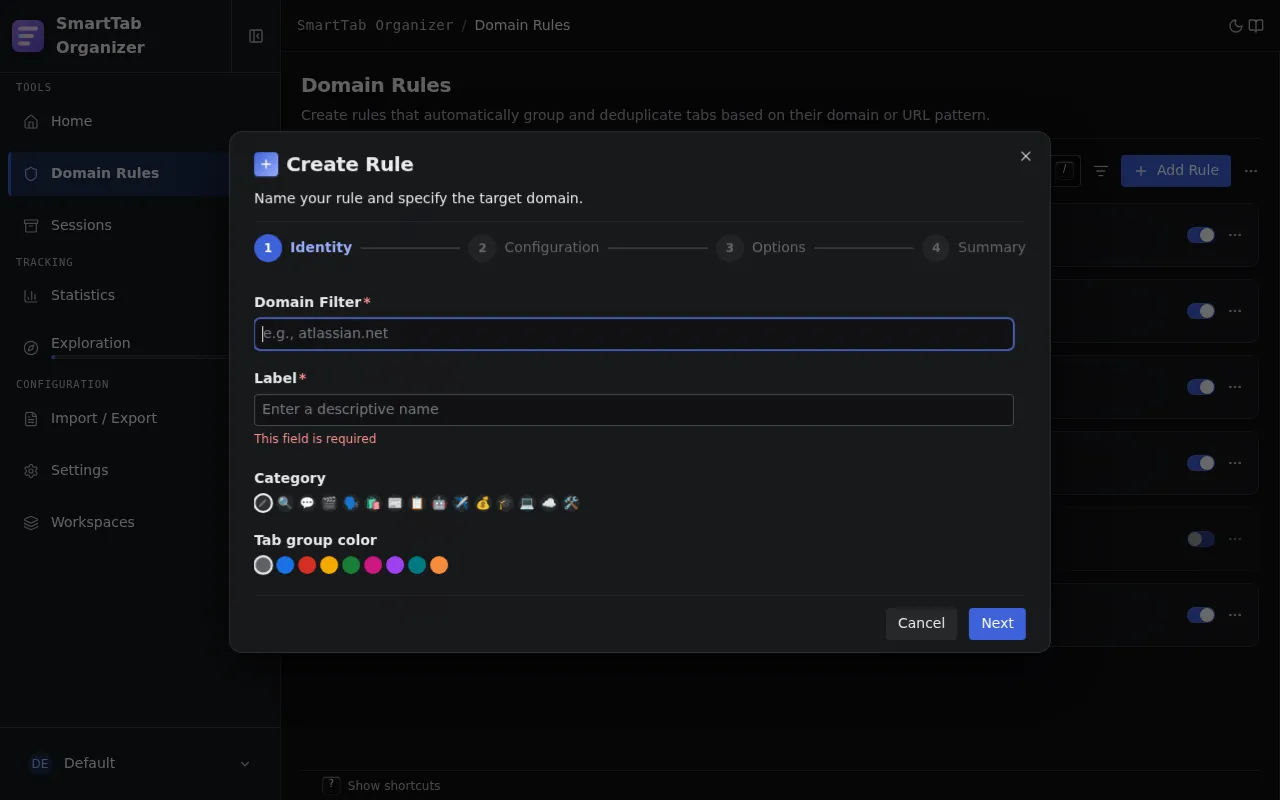
Task: Open the documentation book icon
Action: tap(1256, 26)
